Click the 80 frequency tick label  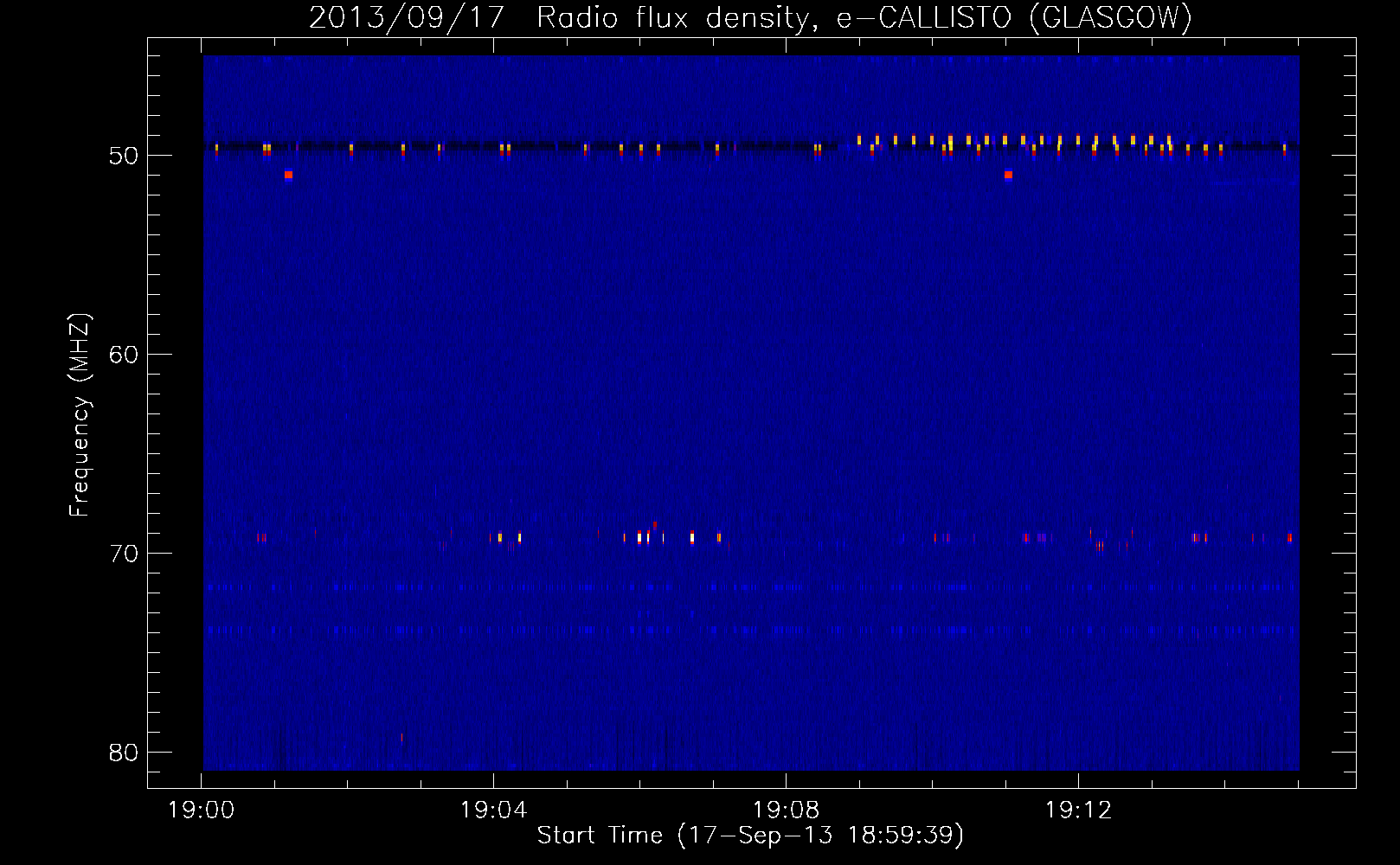pos(124,753)
